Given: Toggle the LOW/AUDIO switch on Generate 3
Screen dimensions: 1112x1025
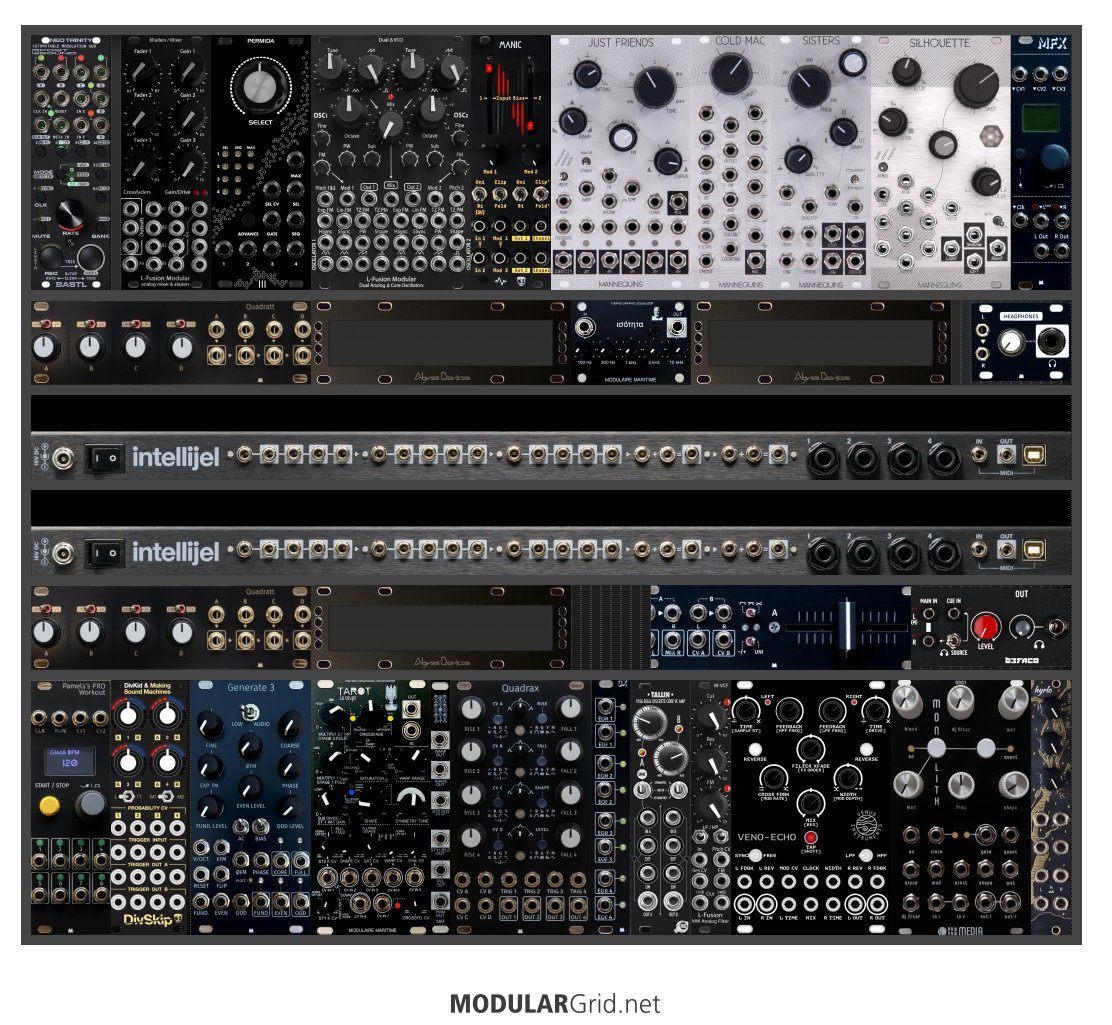Looking at the screenshot, I should point(249,712).
